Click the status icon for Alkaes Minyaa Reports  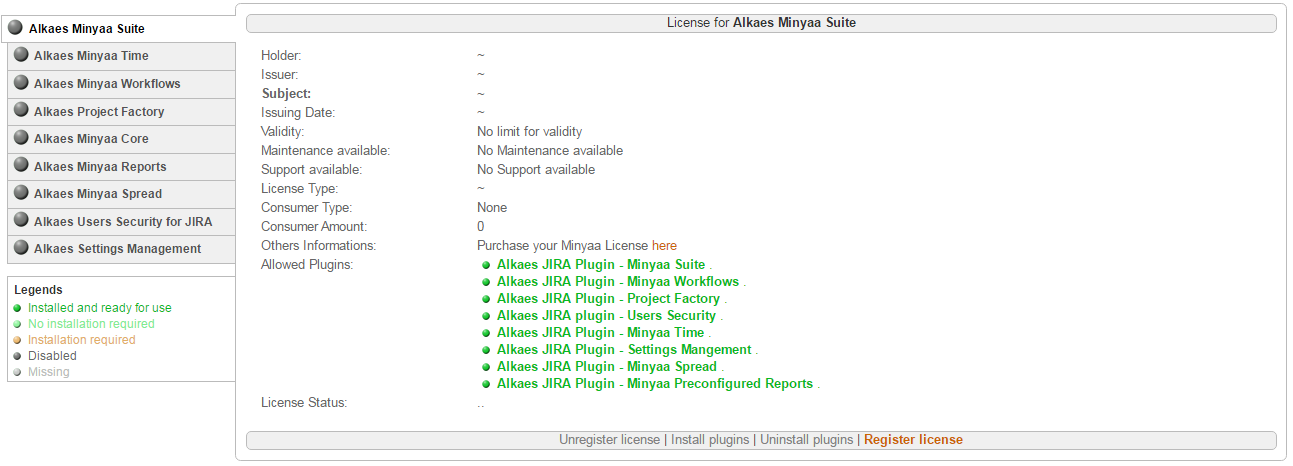coord(21,166)
